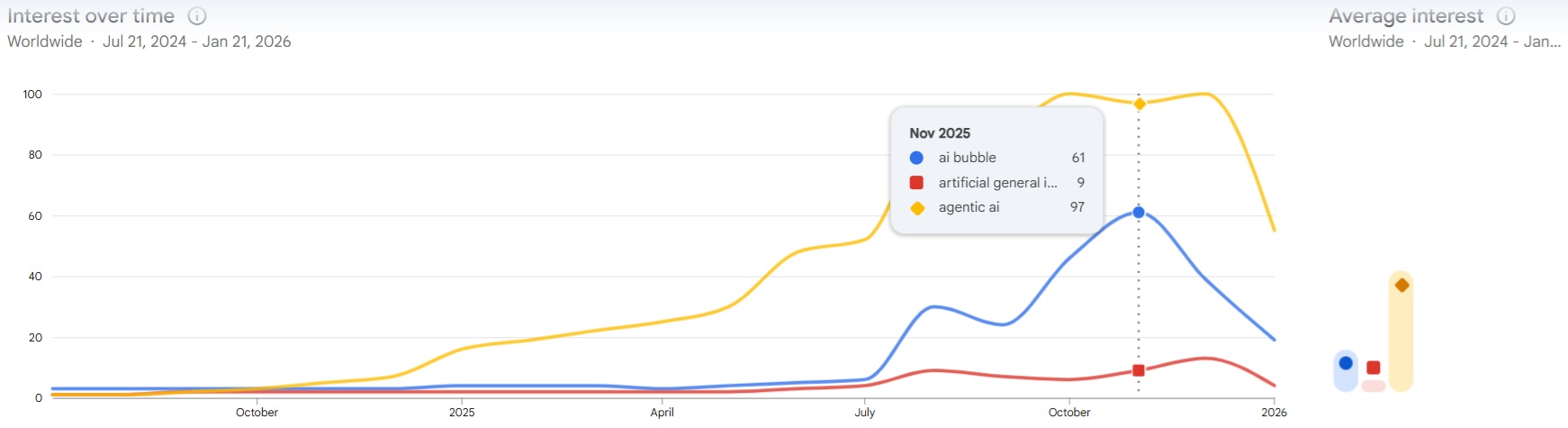Click info icon beside Interest over time
This screenshot has height=428, width=1568.
point(197,16)
